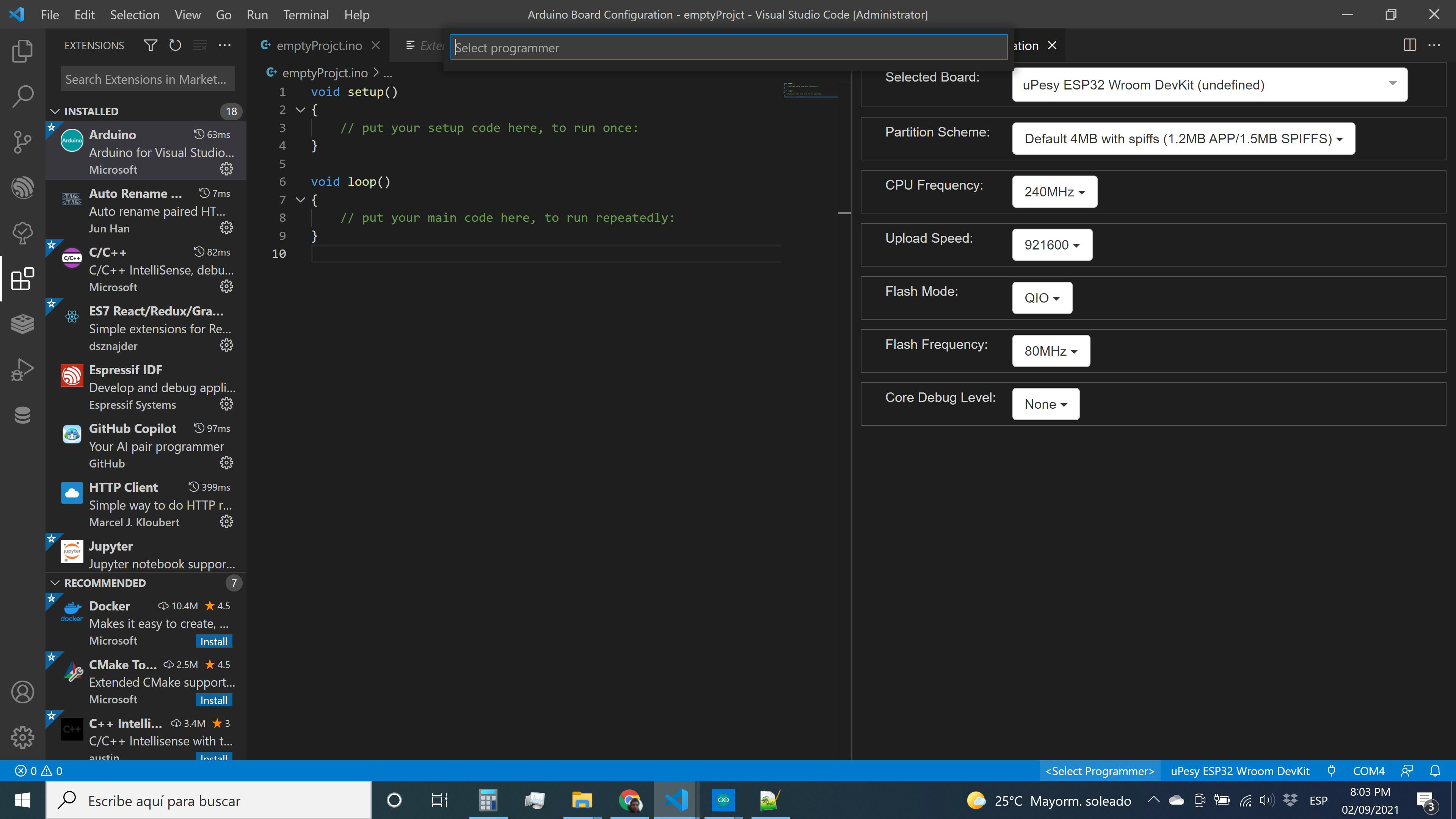The height and width of the screenshot is (819, 1456).
Task: Click the Windows taskbar search box
Action: pos(209,800)
